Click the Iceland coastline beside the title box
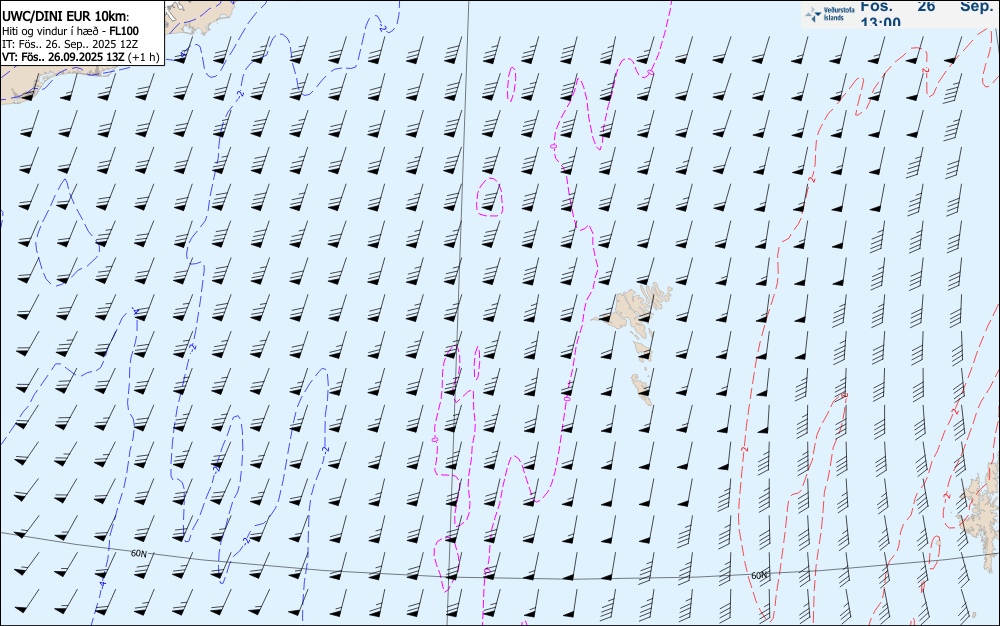This screenshot has height=626, width=1000. coord(201,19)
